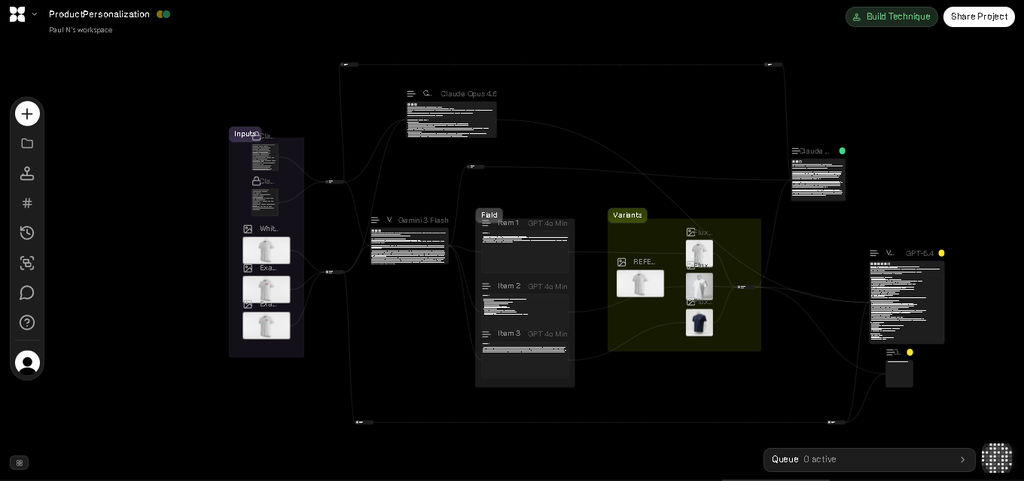The image size is (1024, 481).
Task: Click the Gemini 3 Flash model label
Action: click(x=423, y=220)
